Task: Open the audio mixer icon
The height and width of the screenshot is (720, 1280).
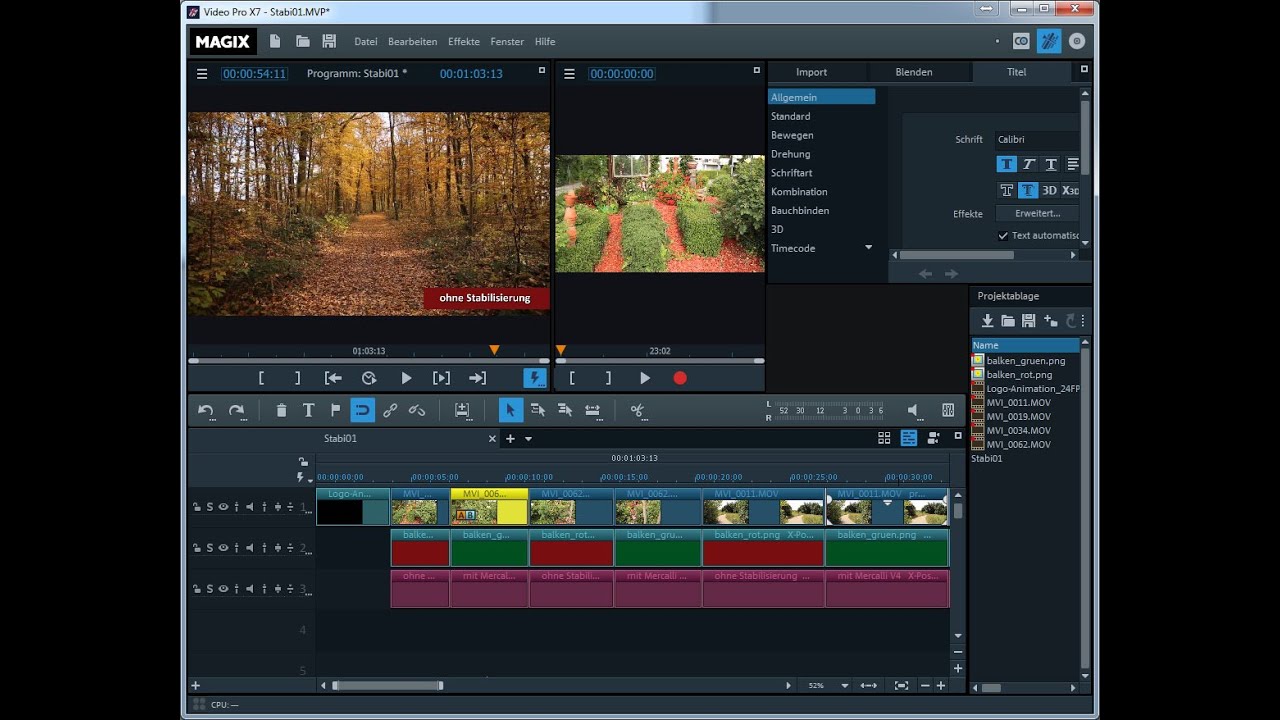Action: pos(948,410)
